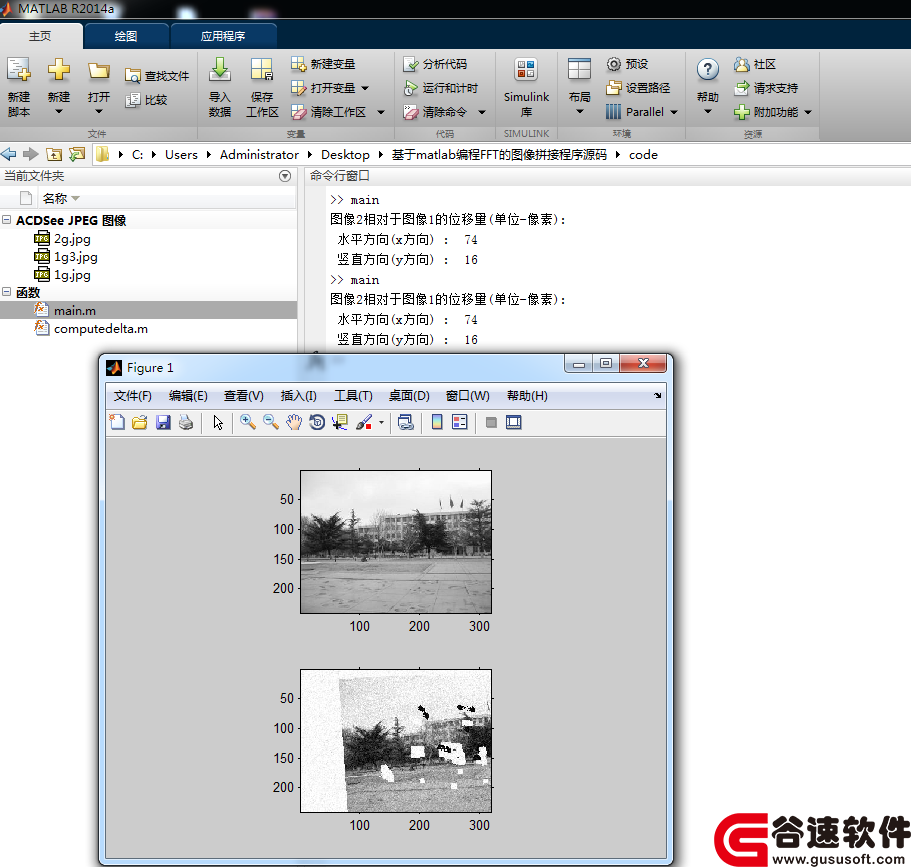Screen dimensions: 911x867
Task: Click the Run and Time (运行和计时) icon
Action: coord(410,88)
